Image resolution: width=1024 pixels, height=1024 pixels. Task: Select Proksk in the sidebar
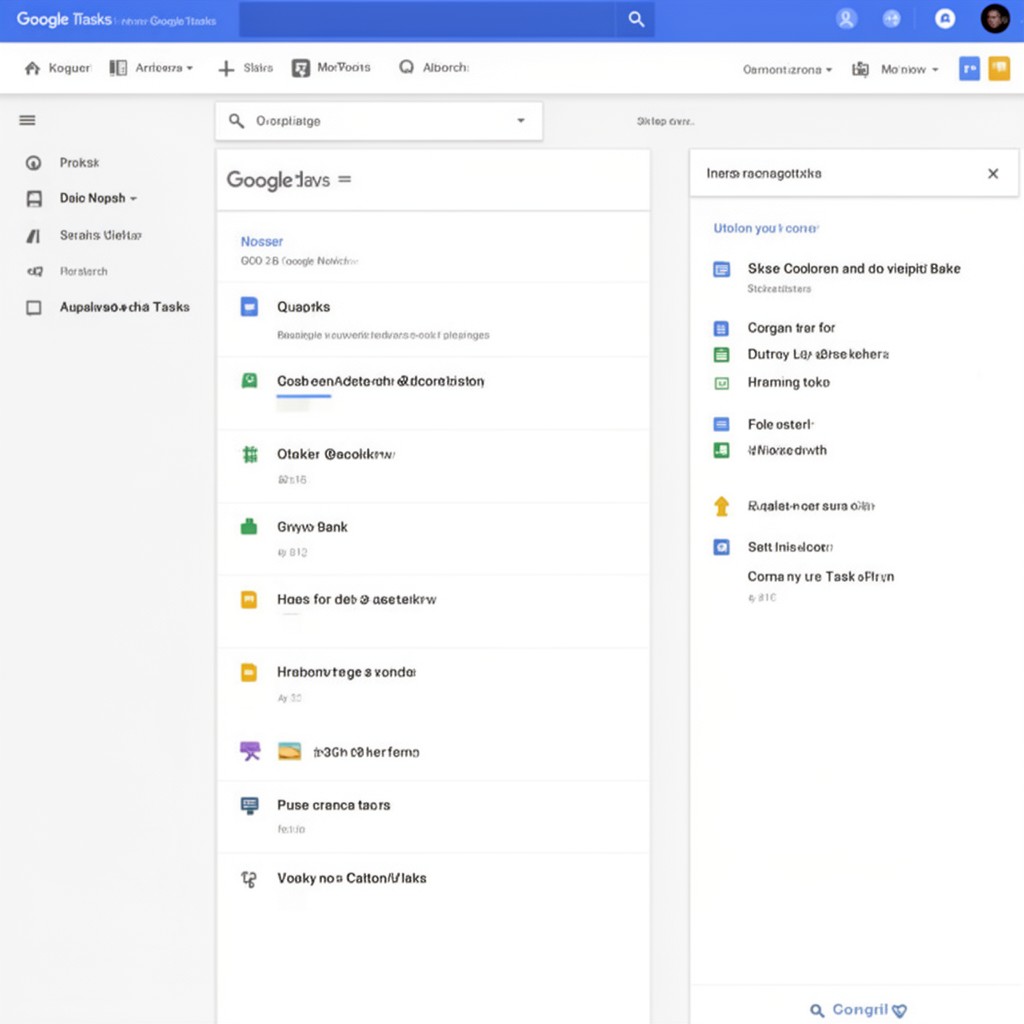point(79,163)
